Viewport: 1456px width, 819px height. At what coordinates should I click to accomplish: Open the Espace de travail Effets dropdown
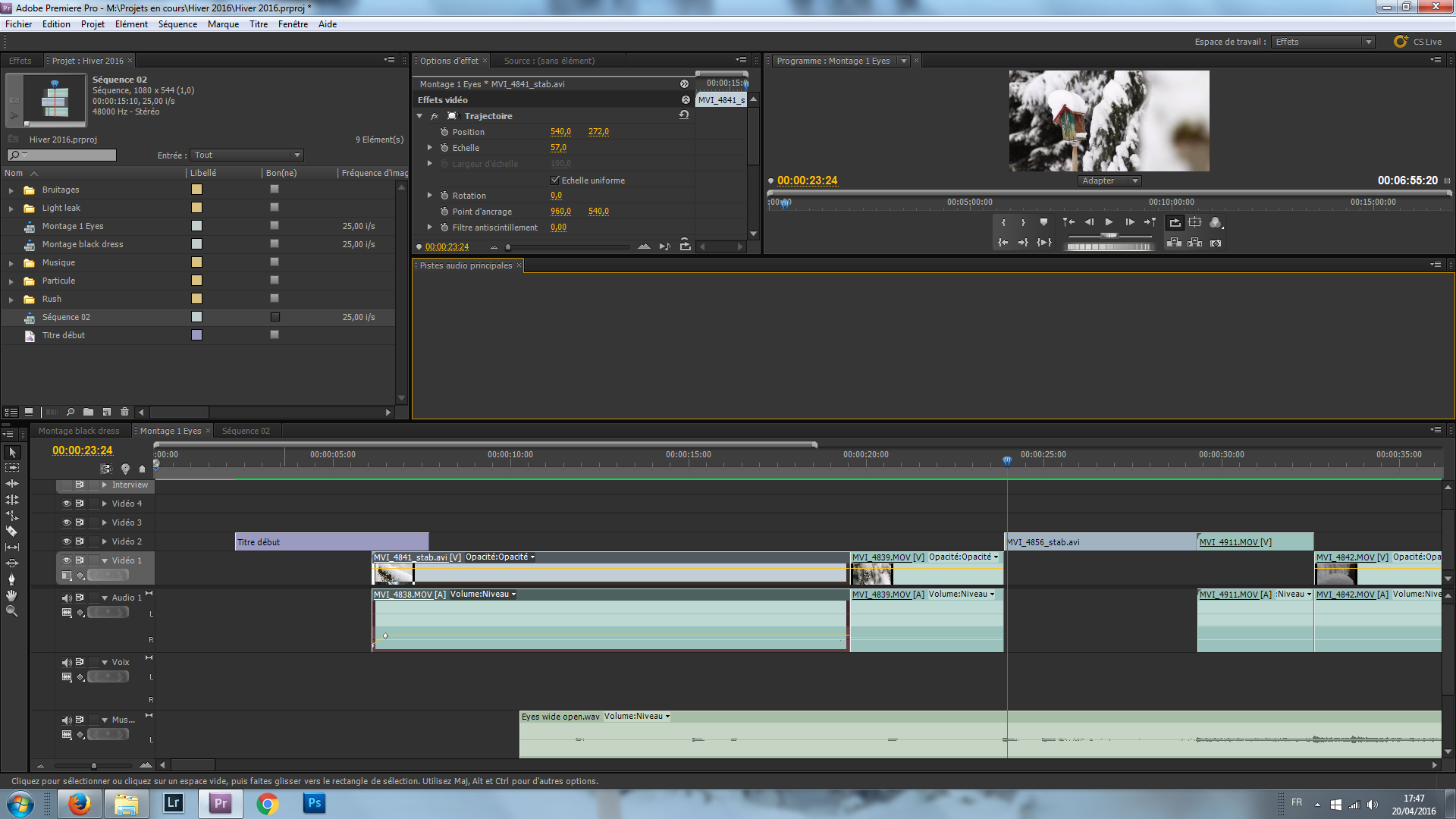pos(1323,42)
